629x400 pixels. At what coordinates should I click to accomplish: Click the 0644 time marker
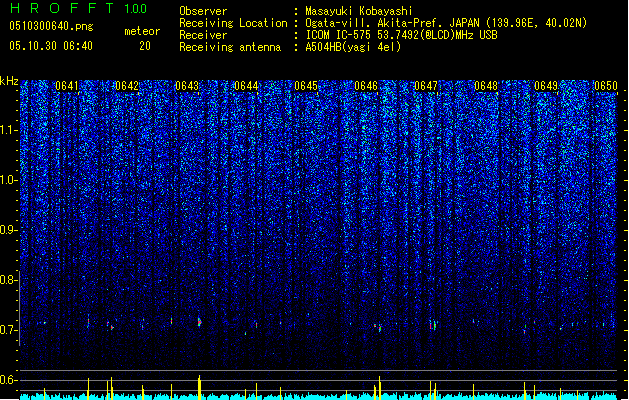tap(246, 86)
